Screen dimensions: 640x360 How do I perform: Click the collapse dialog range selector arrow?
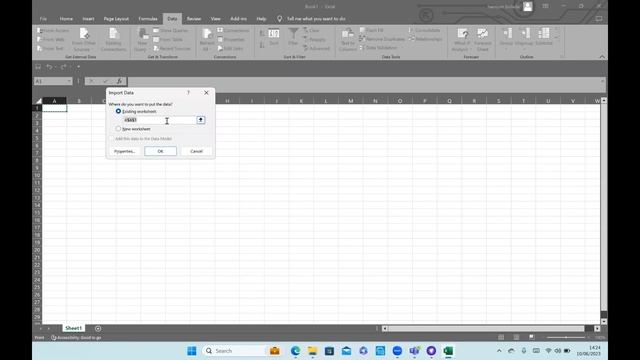click(200, 120)
